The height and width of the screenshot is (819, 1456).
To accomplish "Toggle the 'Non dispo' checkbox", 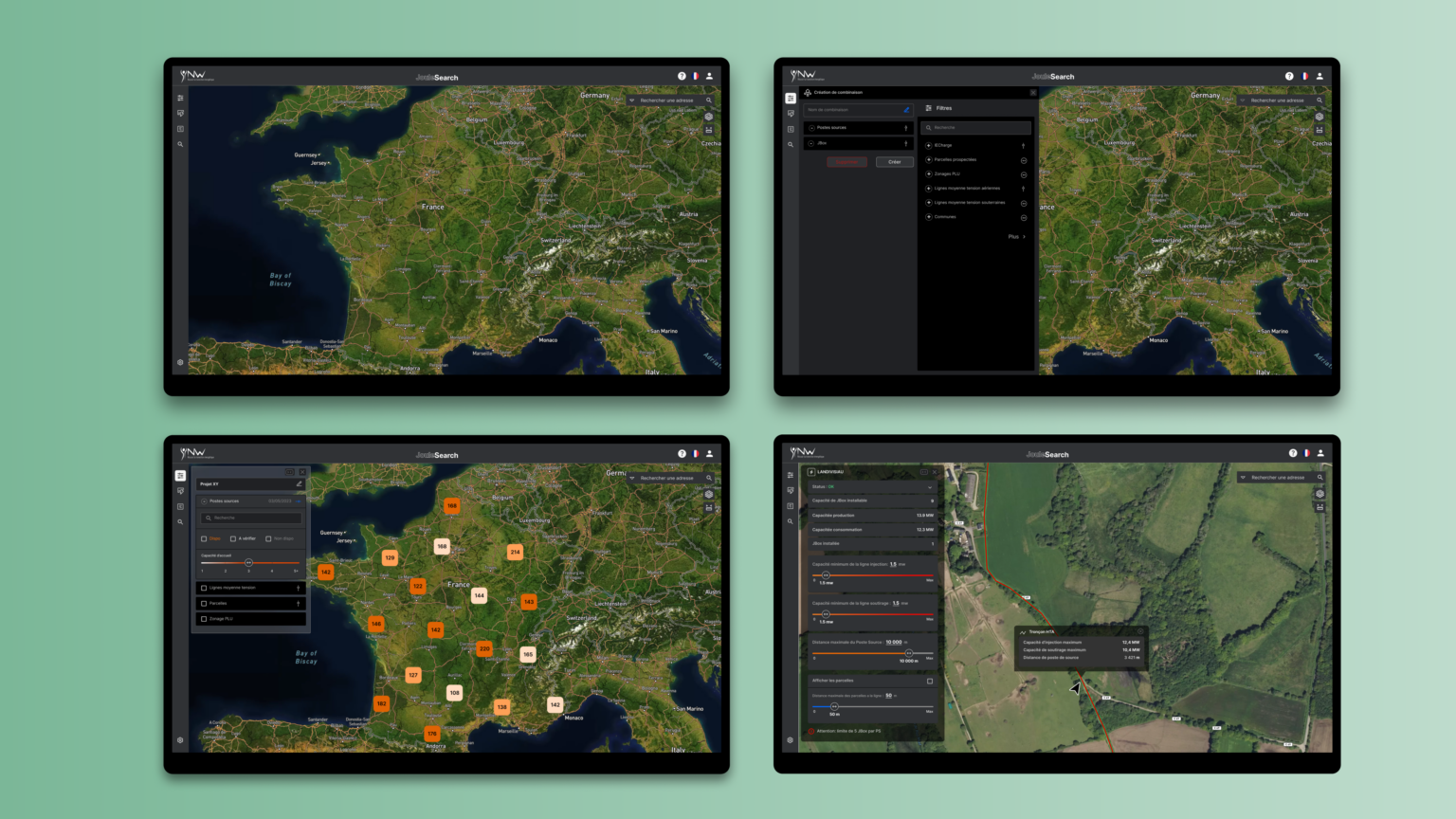I will 268,538.
